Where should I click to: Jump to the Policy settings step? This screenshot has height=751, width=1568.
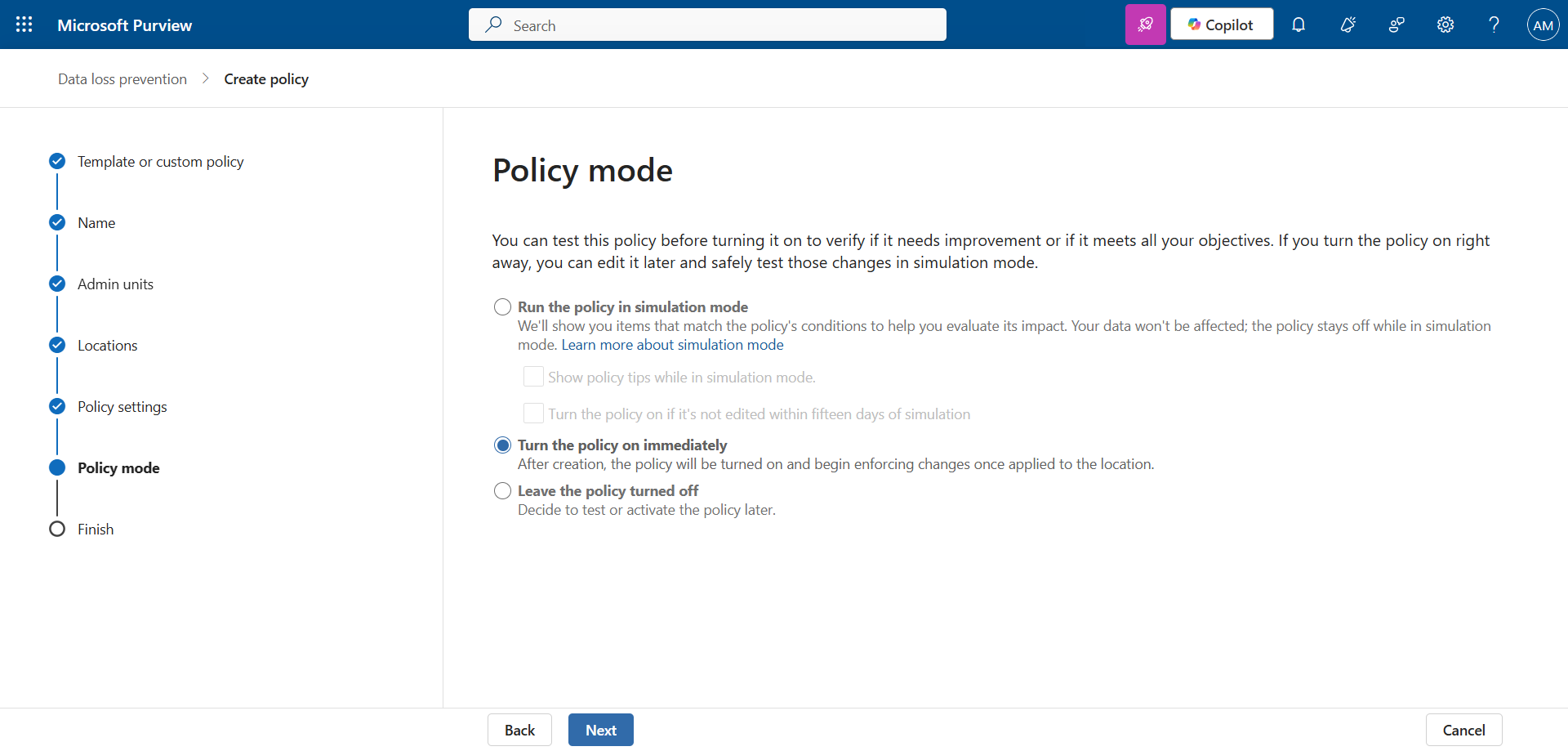[x=122, y=407]
